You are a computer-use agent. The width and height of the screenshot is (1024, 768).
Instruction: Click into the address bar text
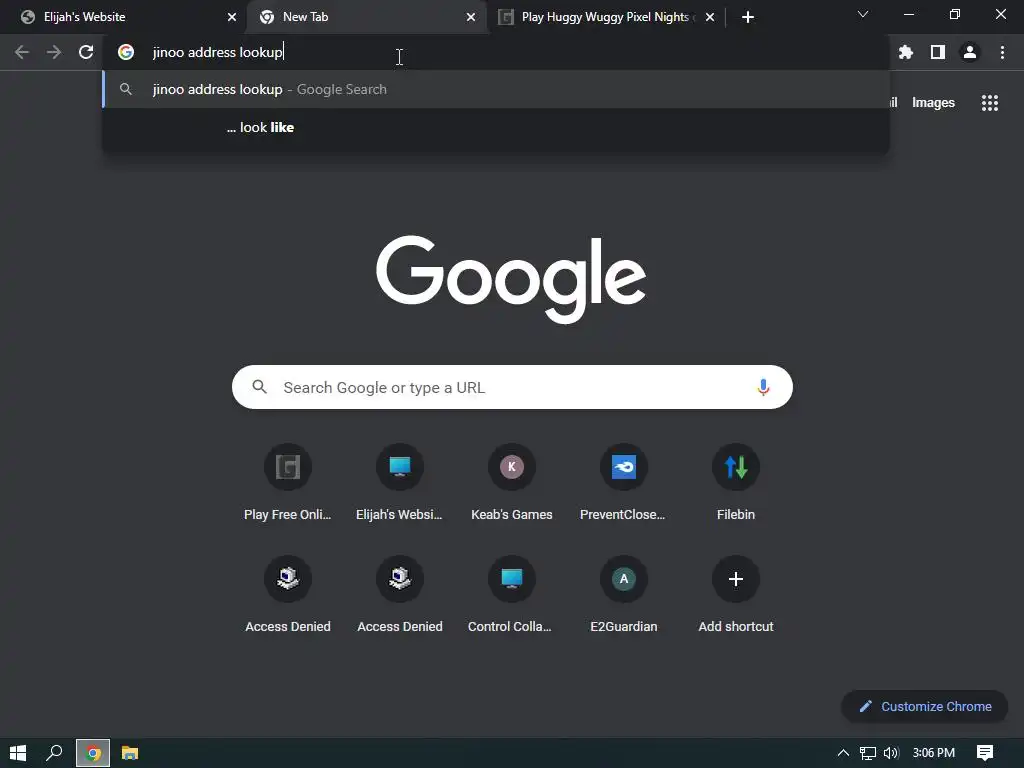coord(217,52)
